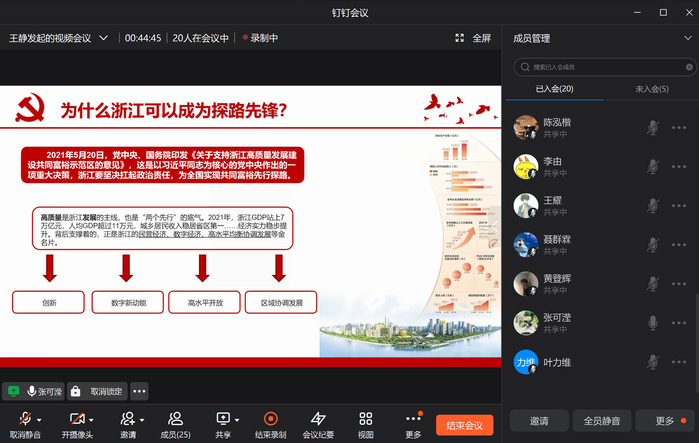Turn on camera with 开摄像头 icon

click(75, 418)
